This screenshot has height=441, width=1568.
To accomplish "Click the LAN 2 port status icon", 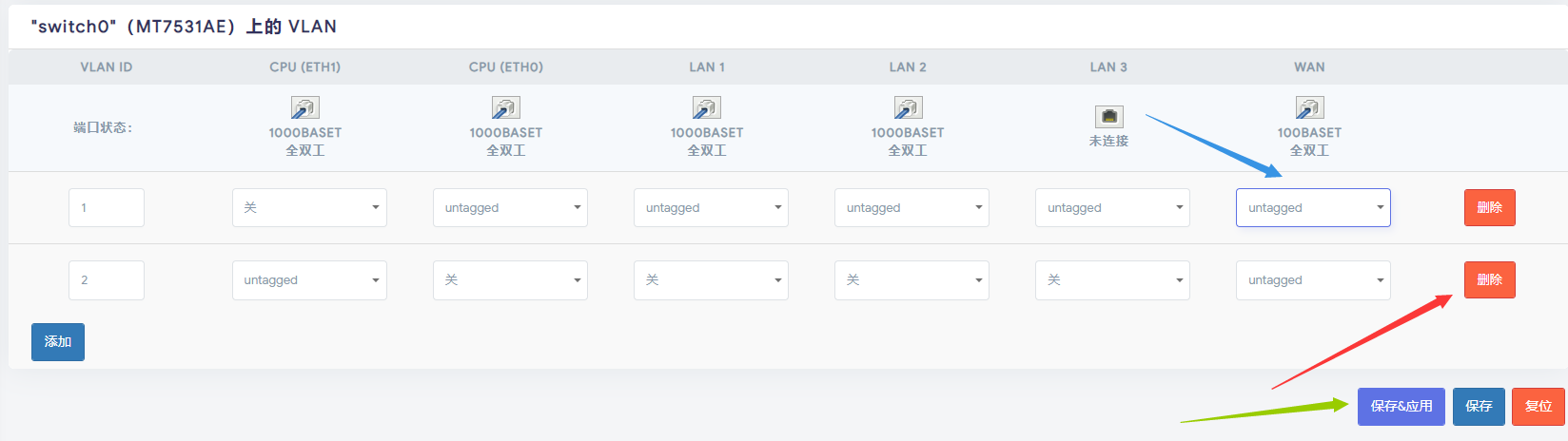I will point(908,107).
